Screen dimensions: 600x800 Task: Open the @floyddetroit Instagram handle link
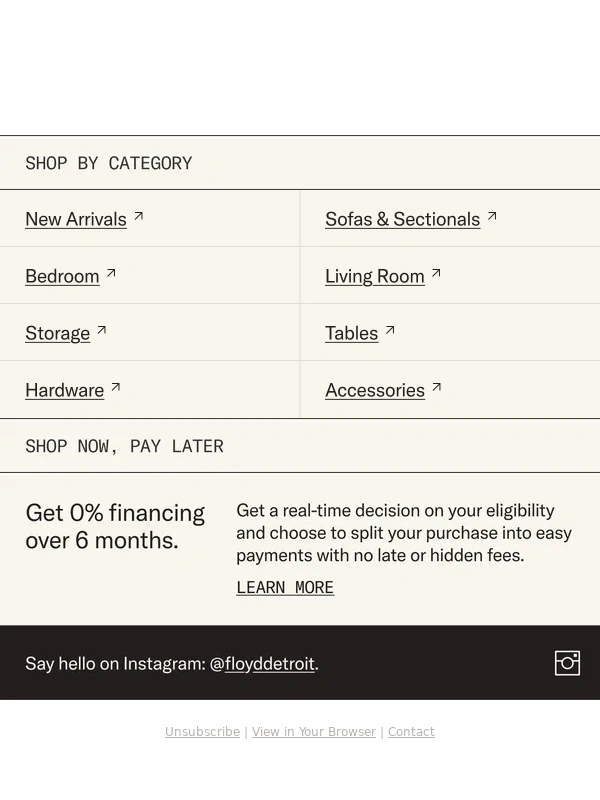[269, 663]
